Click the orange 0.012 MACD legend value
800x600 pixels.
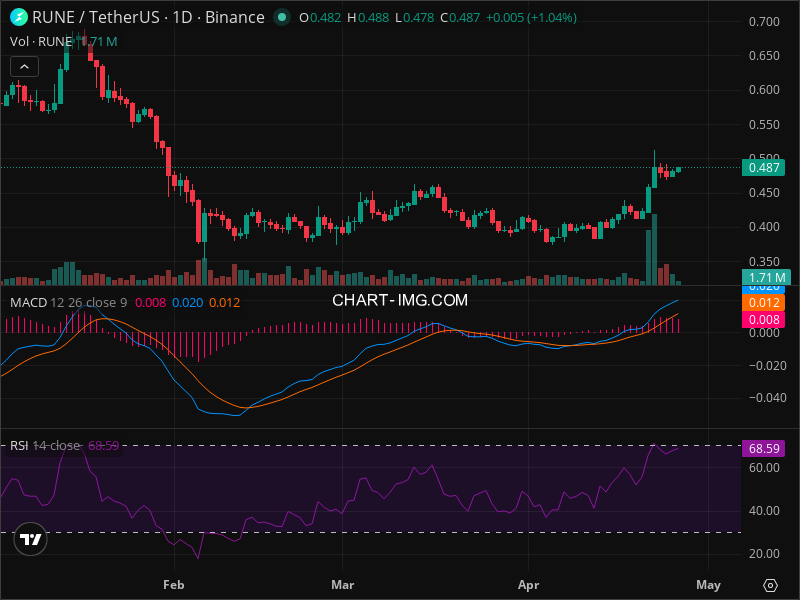[224, 303]
